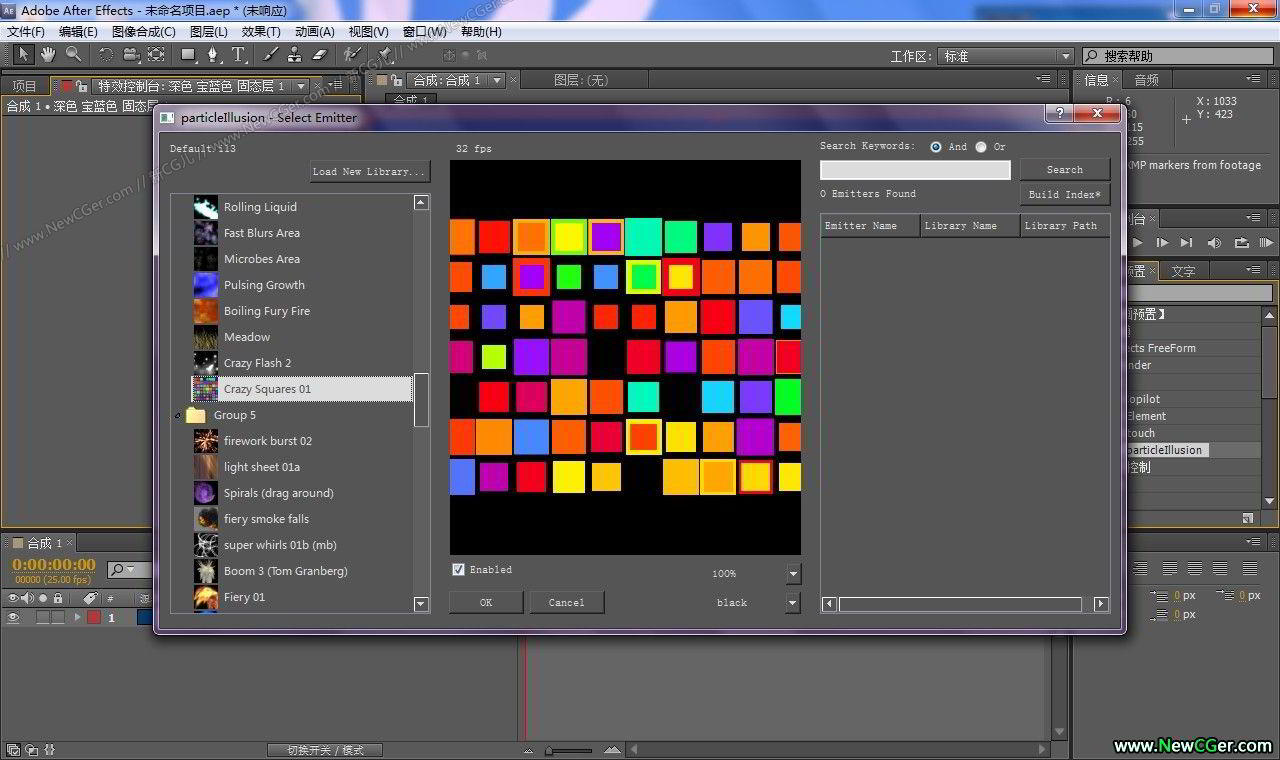Click the preview panel play button
The height and width of the screenshot is (760, 1280).
click(1137, 242)
